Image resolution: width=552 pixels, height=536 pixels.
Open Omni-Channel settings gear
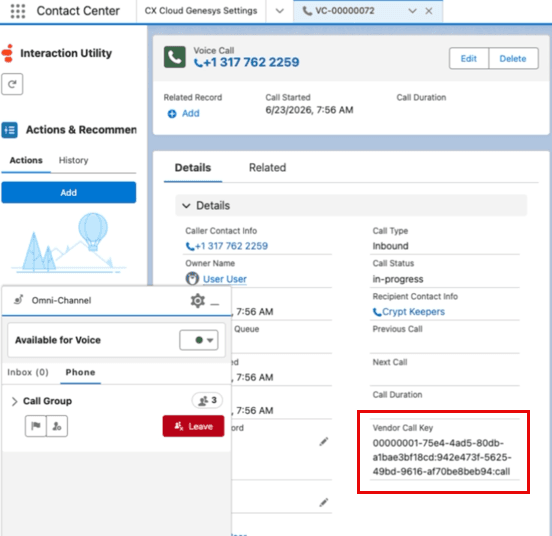[197, 301]
